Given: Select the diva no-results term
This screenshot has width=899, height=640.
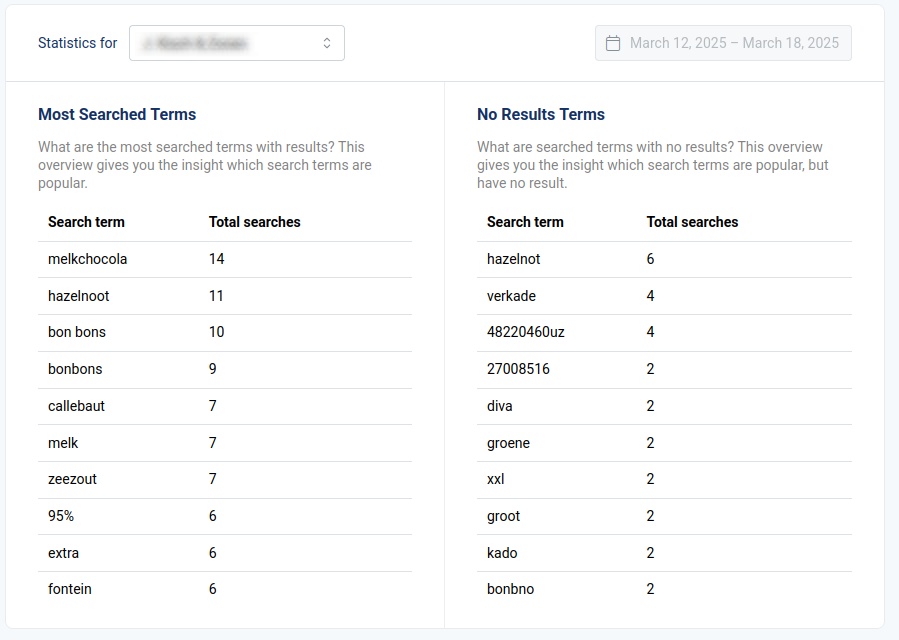Looking at the screenshot, I should tap(500, 406).
